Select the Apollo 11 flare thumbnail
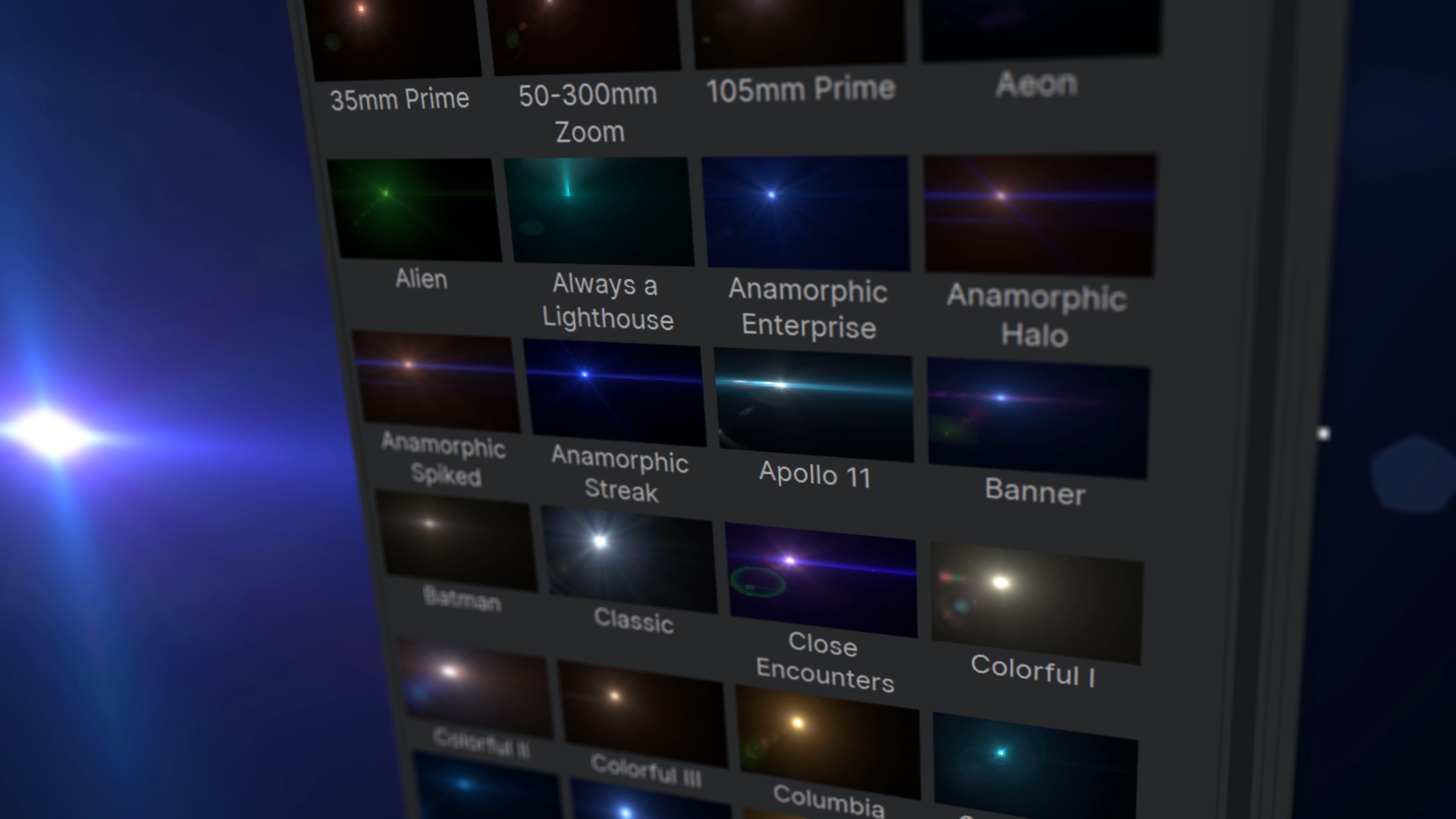This screenshot has width=1456, height=819. (814, 405)
